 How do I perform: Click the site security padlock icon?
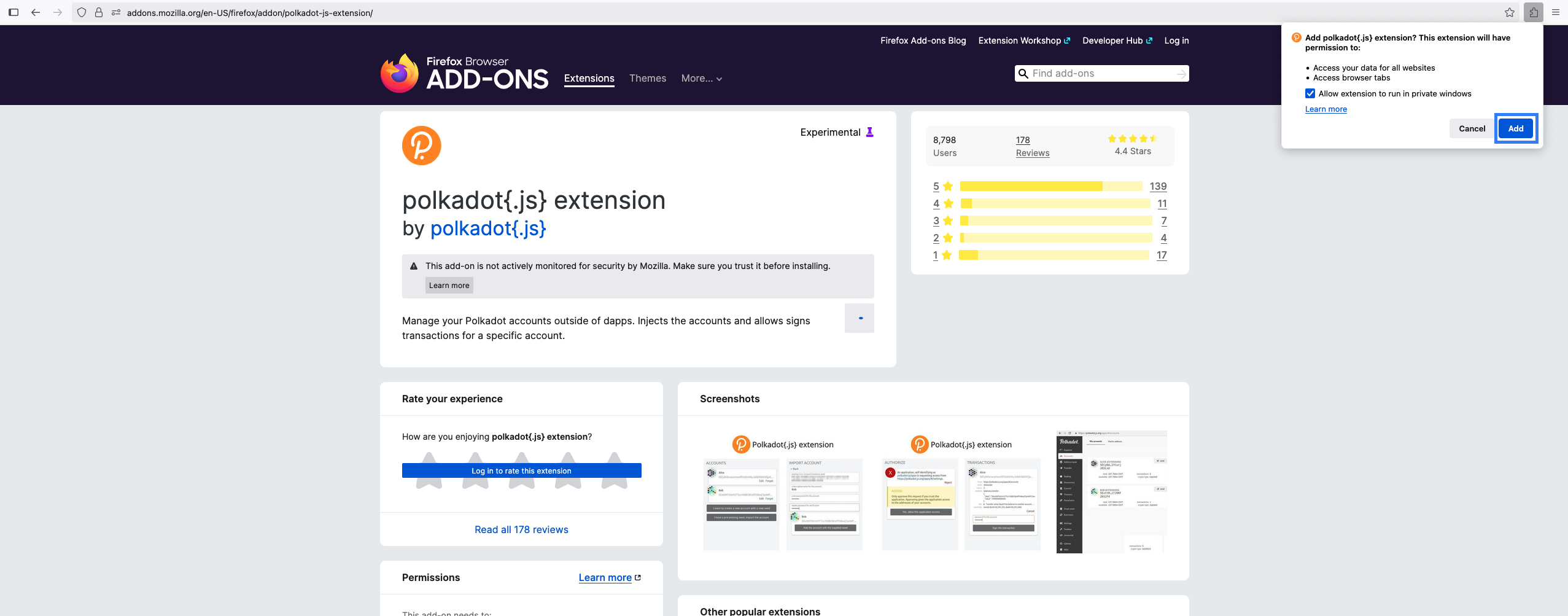point(98,12)
